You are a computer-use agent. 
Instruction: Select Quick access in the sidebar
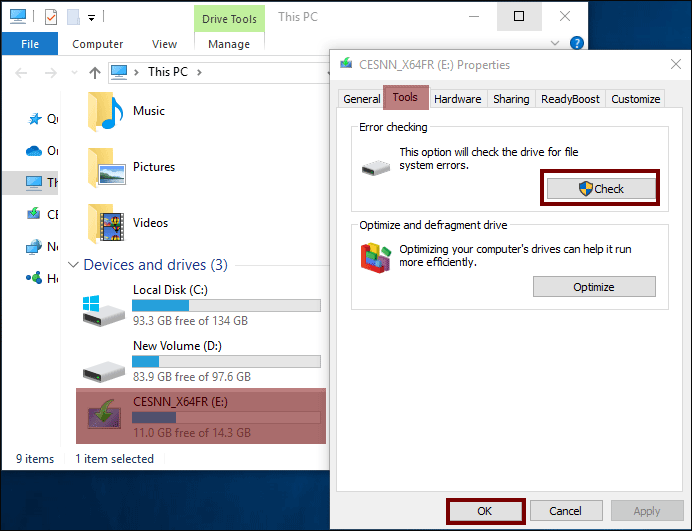[x=41, y=119]
